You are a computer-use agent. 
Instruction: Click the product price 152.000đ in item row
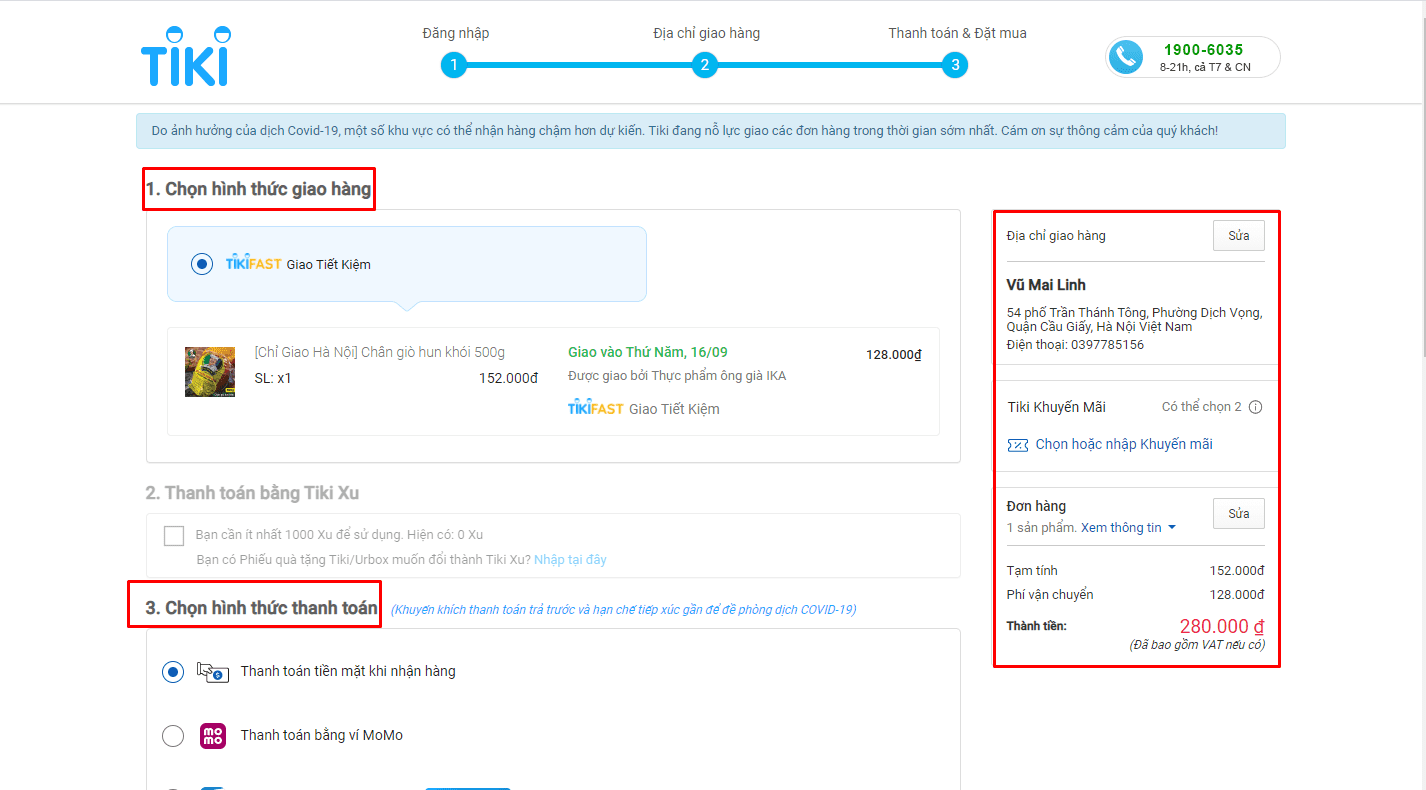pos(508,378)
